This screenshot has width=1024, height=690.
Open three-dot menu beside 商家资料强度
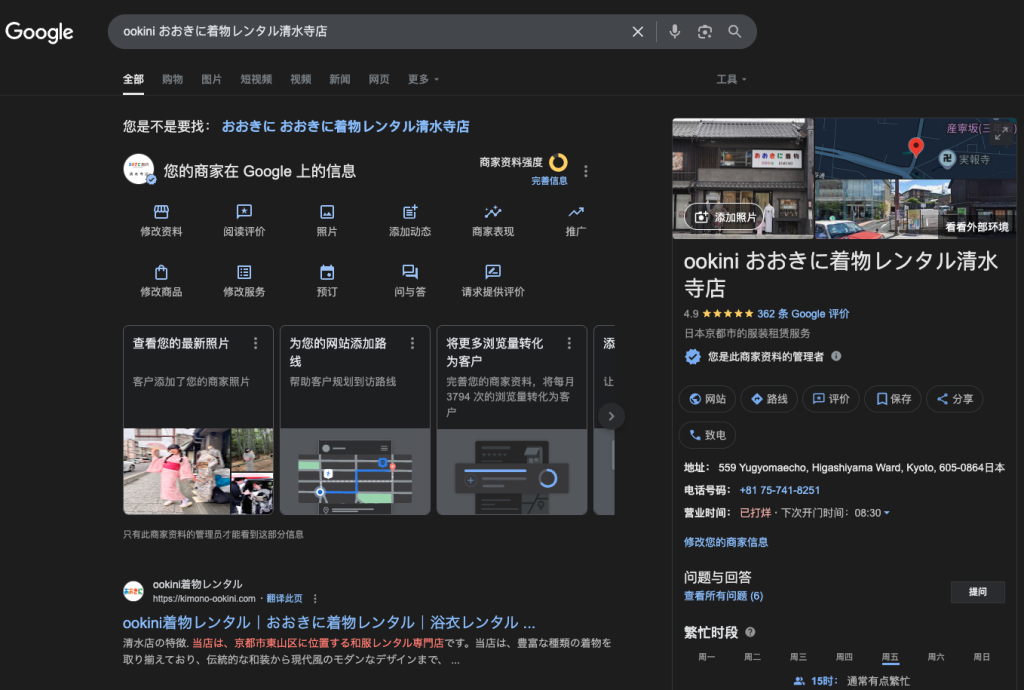click(586, 171)
